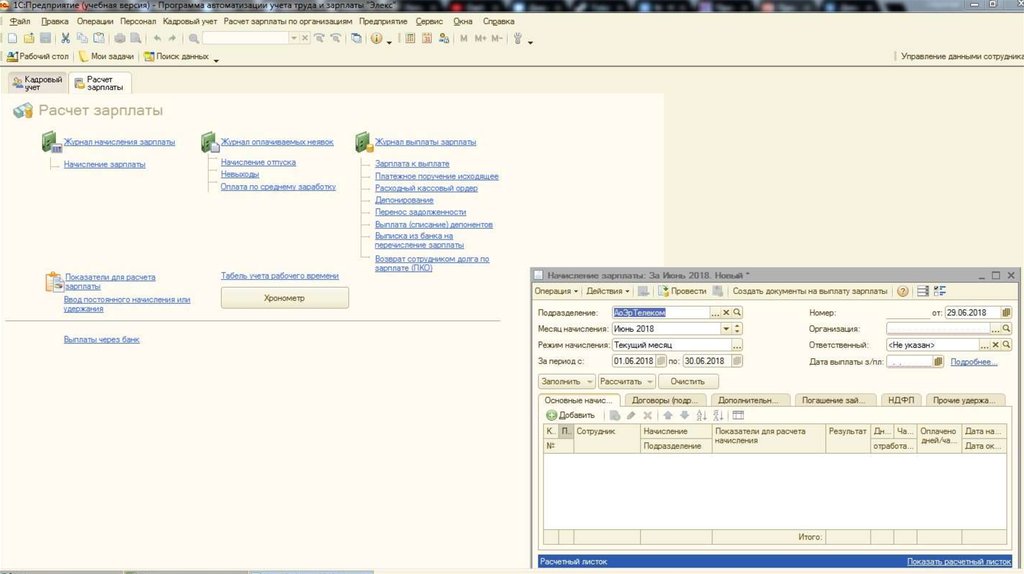The image size is (1024, 574).
Task: Switch to the Кадровый учет tab
Action: 38,83
